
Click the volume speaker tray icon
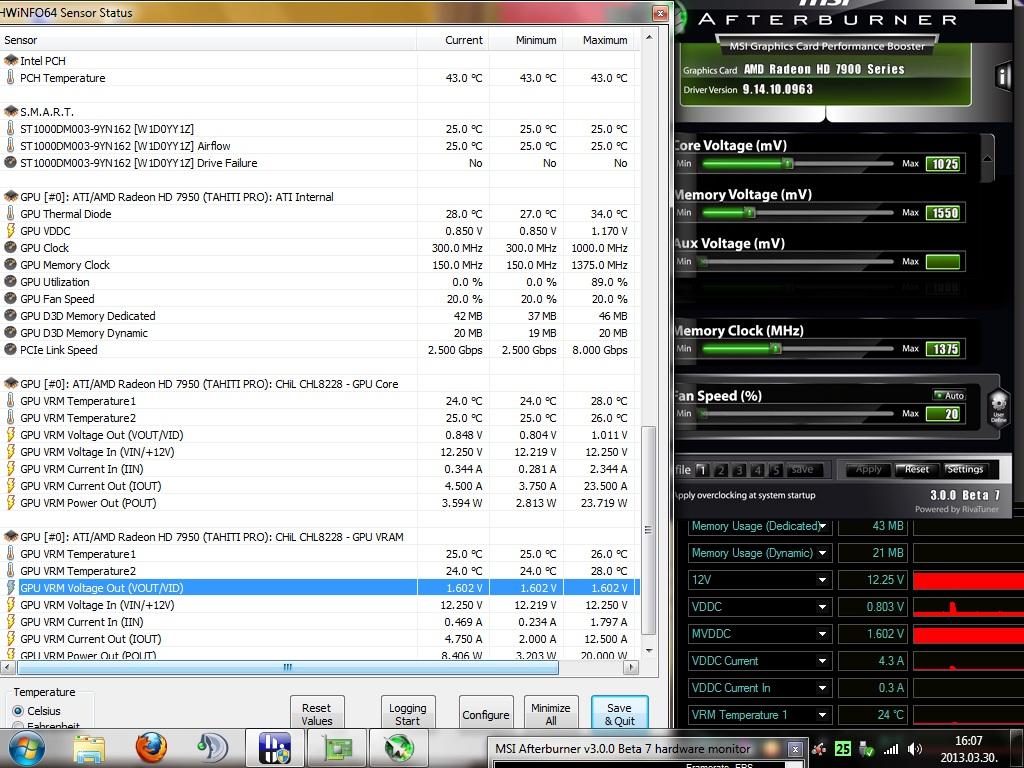pyautogui.click(x=916, y=749)
